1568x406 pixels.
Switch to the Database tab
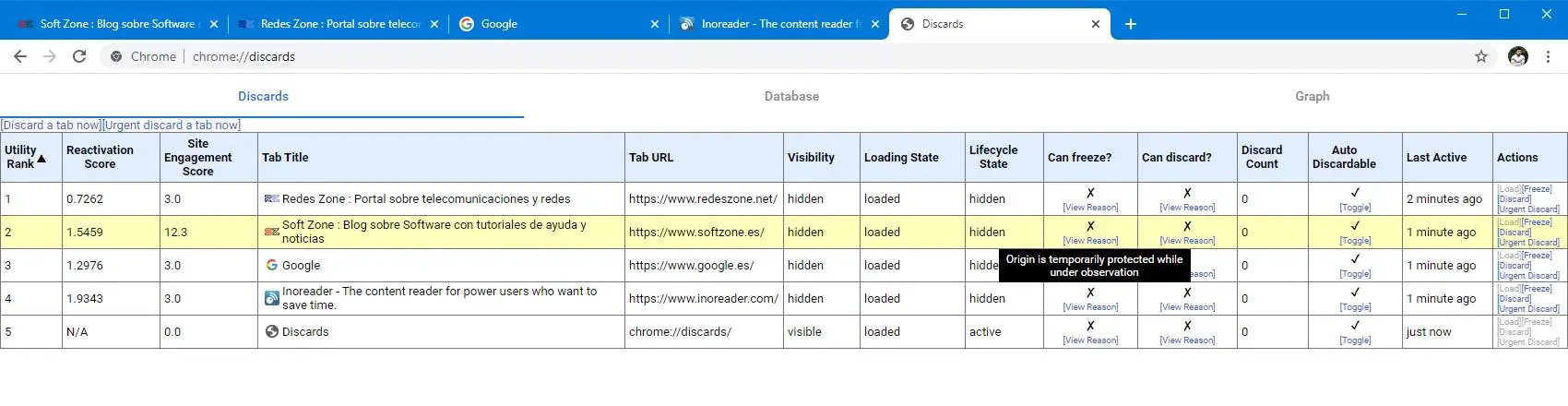(x=791, y=96)
